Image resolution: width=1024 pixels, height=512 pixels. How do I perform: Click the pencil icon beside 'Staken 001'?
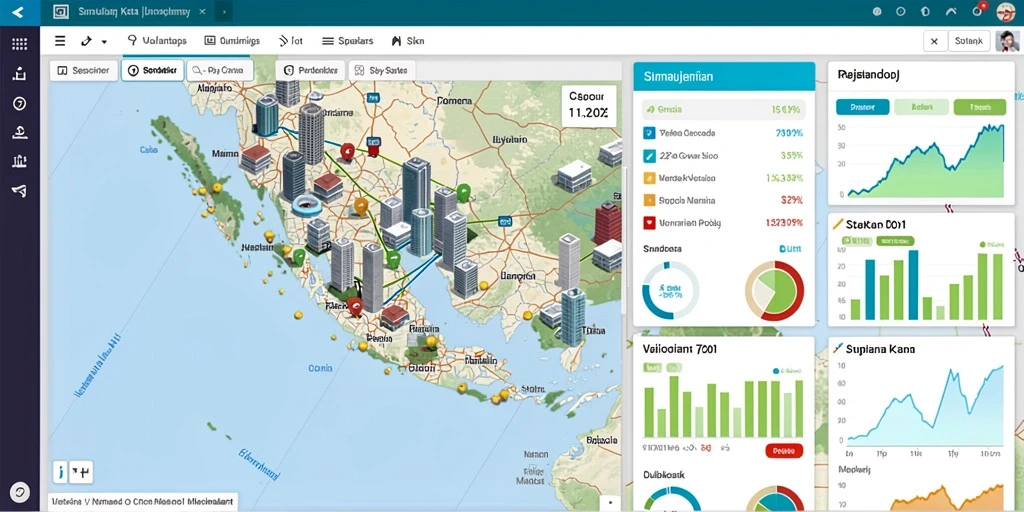point(839,224)
